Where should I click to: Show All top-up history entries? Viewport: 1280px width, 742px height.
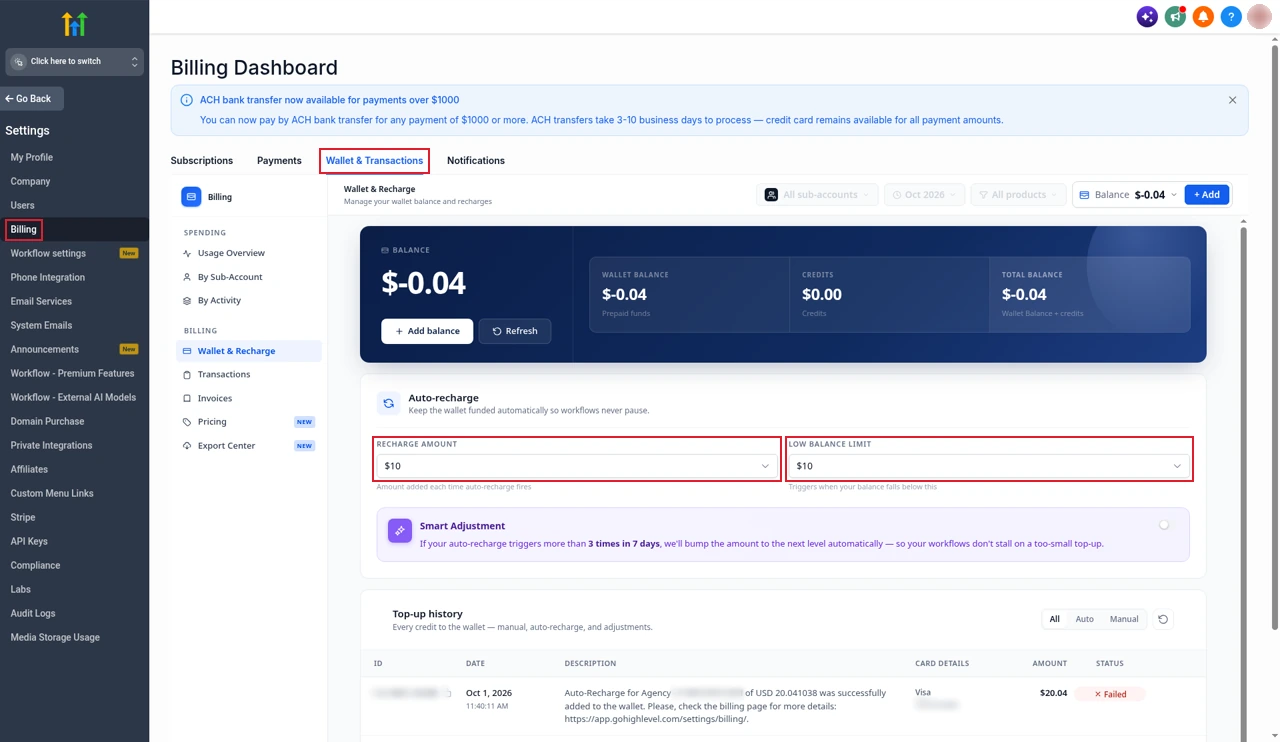[1054, 619]
